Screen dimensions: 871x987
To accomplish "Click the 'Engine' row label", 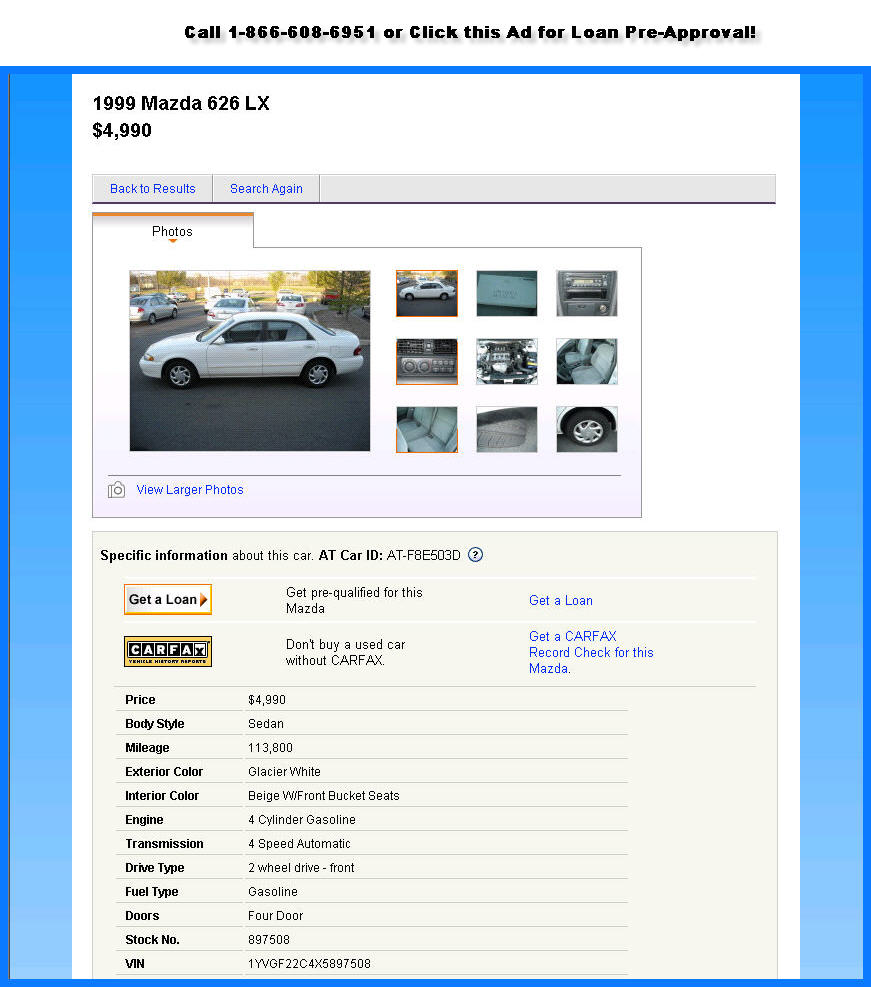I will pos(144,820).
